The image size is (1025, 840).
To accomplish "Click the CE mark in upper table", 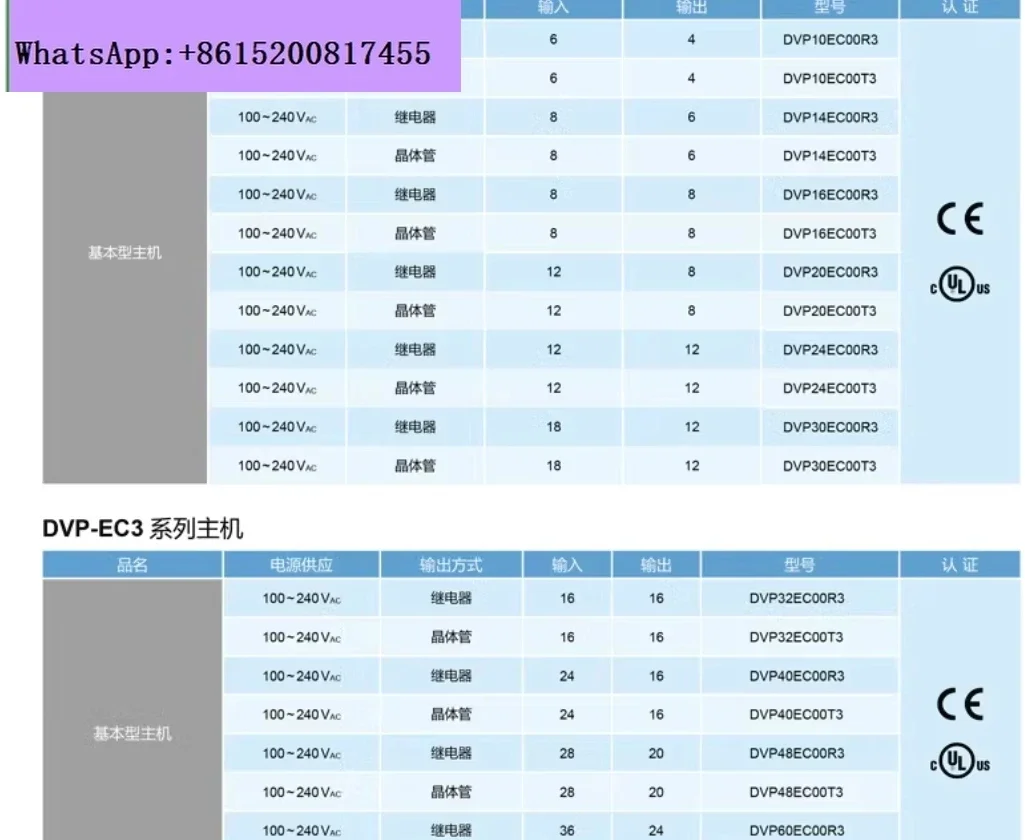I will tap(960, 218).
